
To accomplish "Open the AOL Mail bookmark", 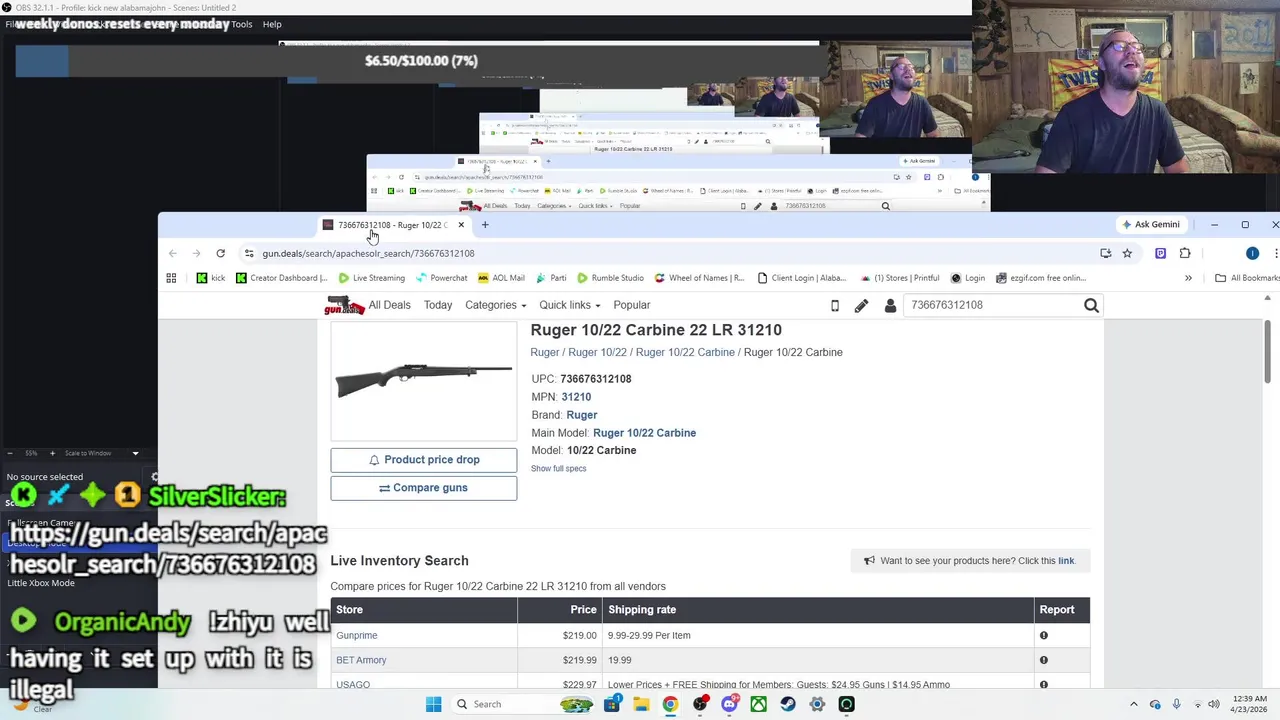I will (x=501, y=278).
